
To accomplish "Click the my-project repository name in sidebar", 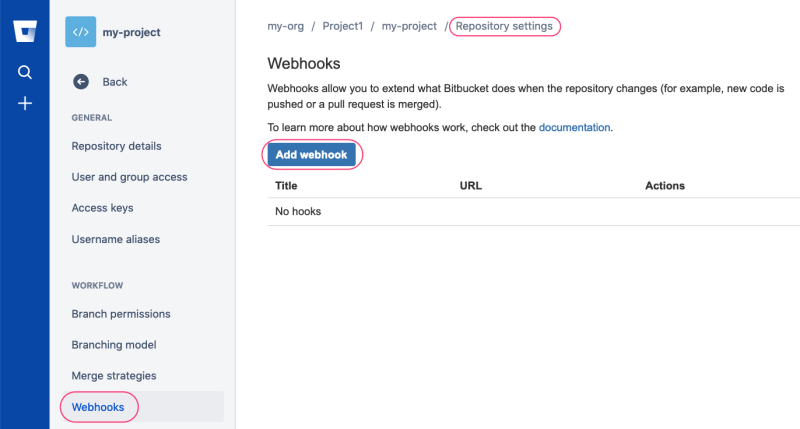I will [131, 32].
